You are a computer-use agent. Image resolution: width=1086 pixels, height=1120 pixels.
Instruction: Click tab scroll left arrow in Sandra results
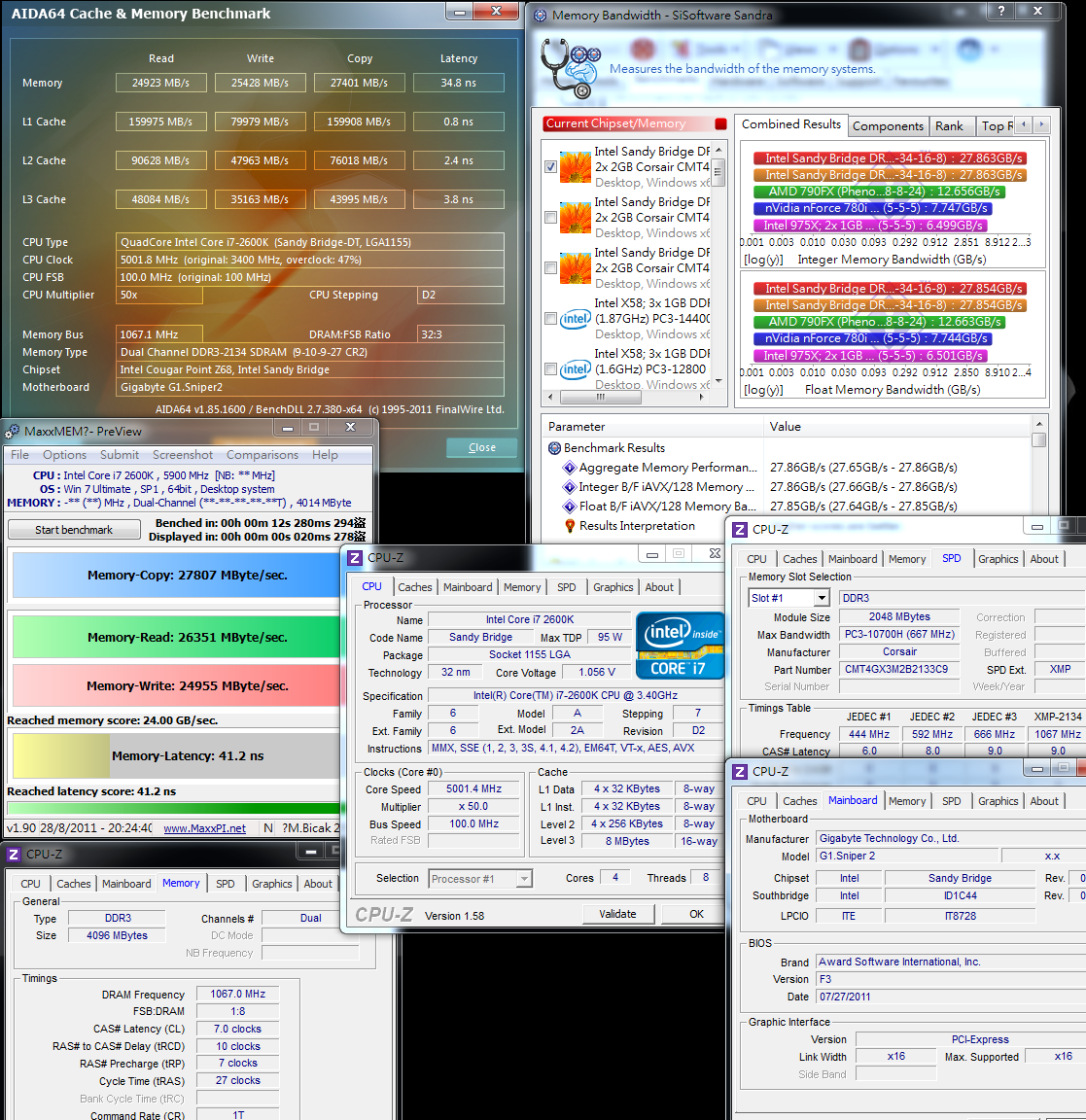point(1024,124)
